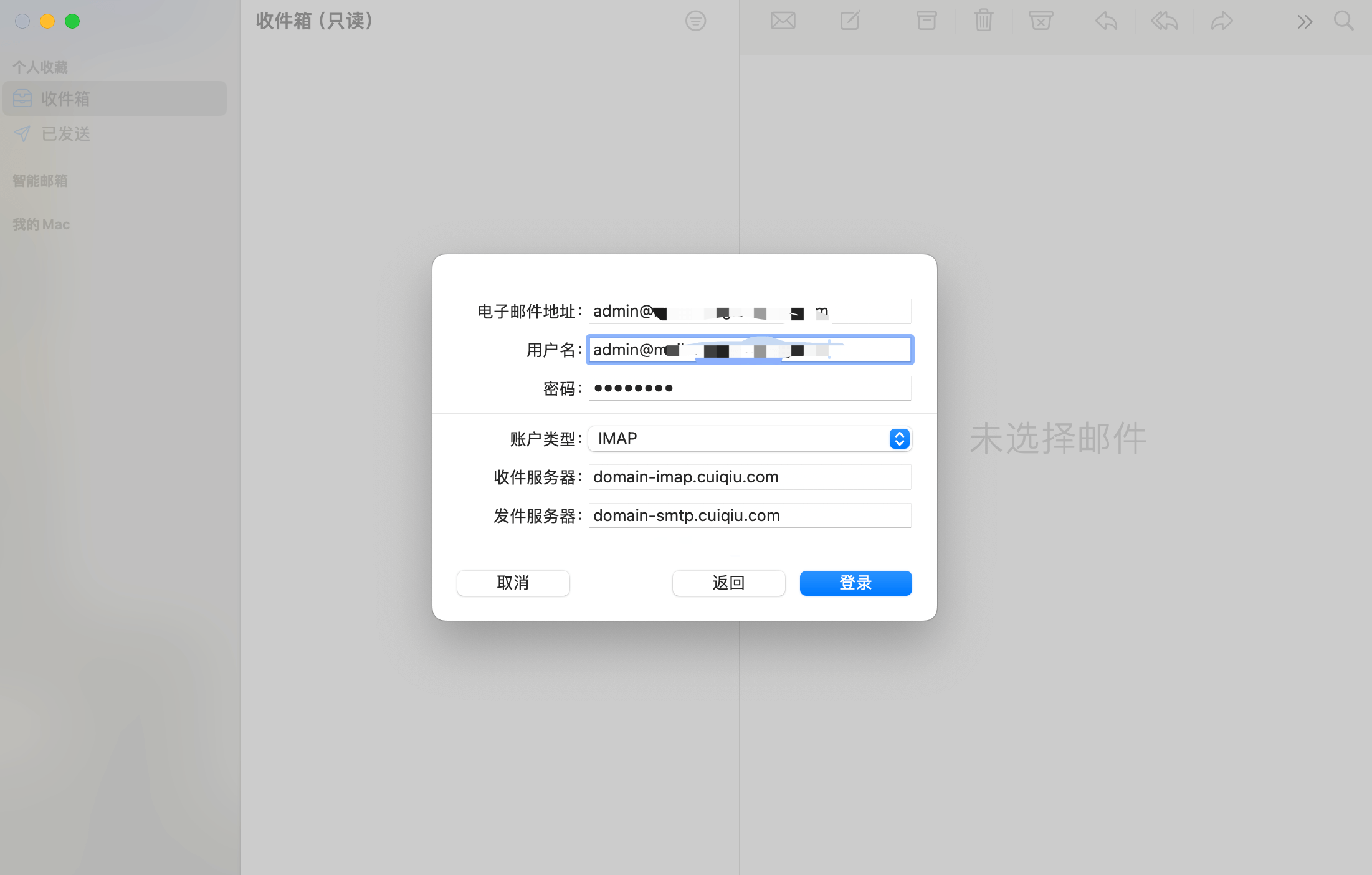Click the 发件服务器 input field
Screen dimensions: 1372x875
coord(750,515)
